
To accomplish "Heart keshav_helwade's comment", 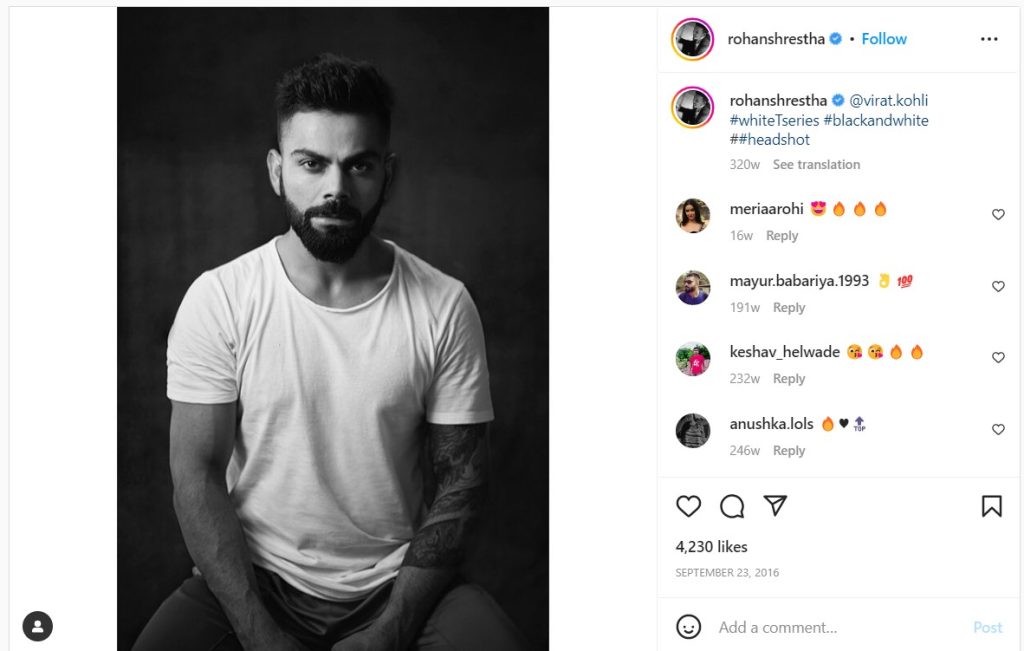I will [x=998, y=357].
